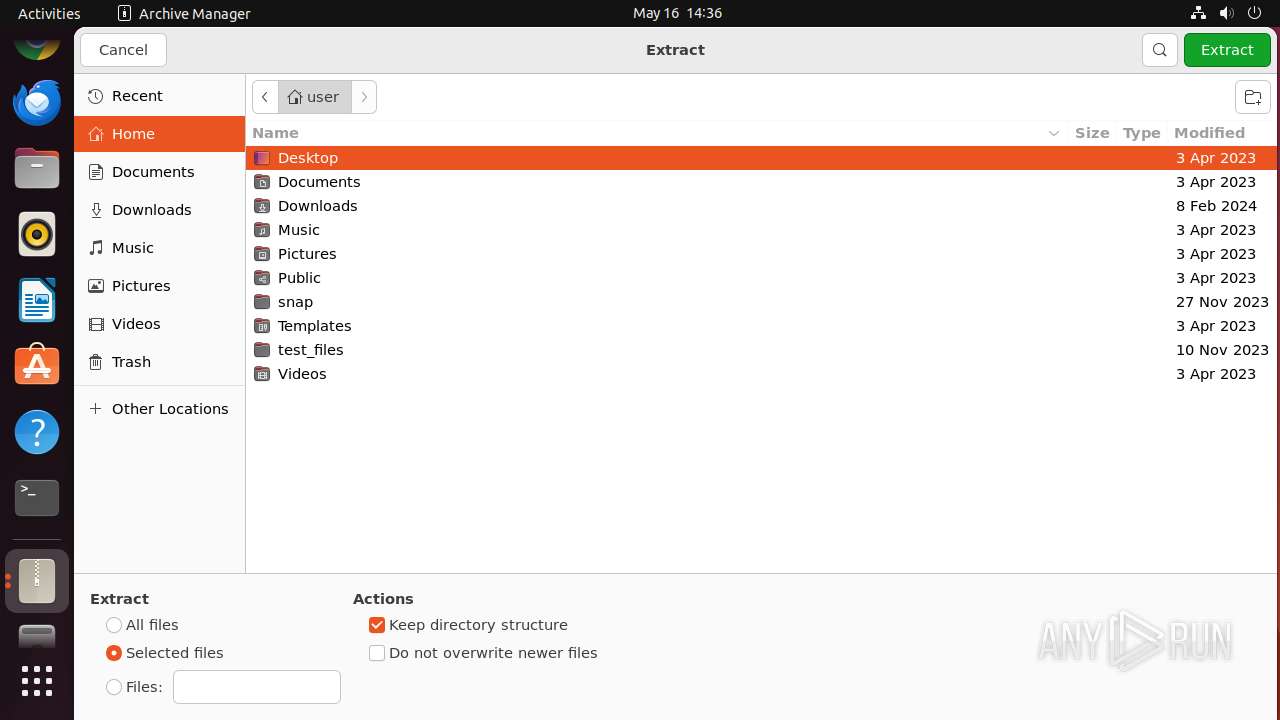The height and width of the screenshot is (720, 1280).
Task: Open the system menu power arrow
Action: pyautogui.click(x=1255, y=13)
